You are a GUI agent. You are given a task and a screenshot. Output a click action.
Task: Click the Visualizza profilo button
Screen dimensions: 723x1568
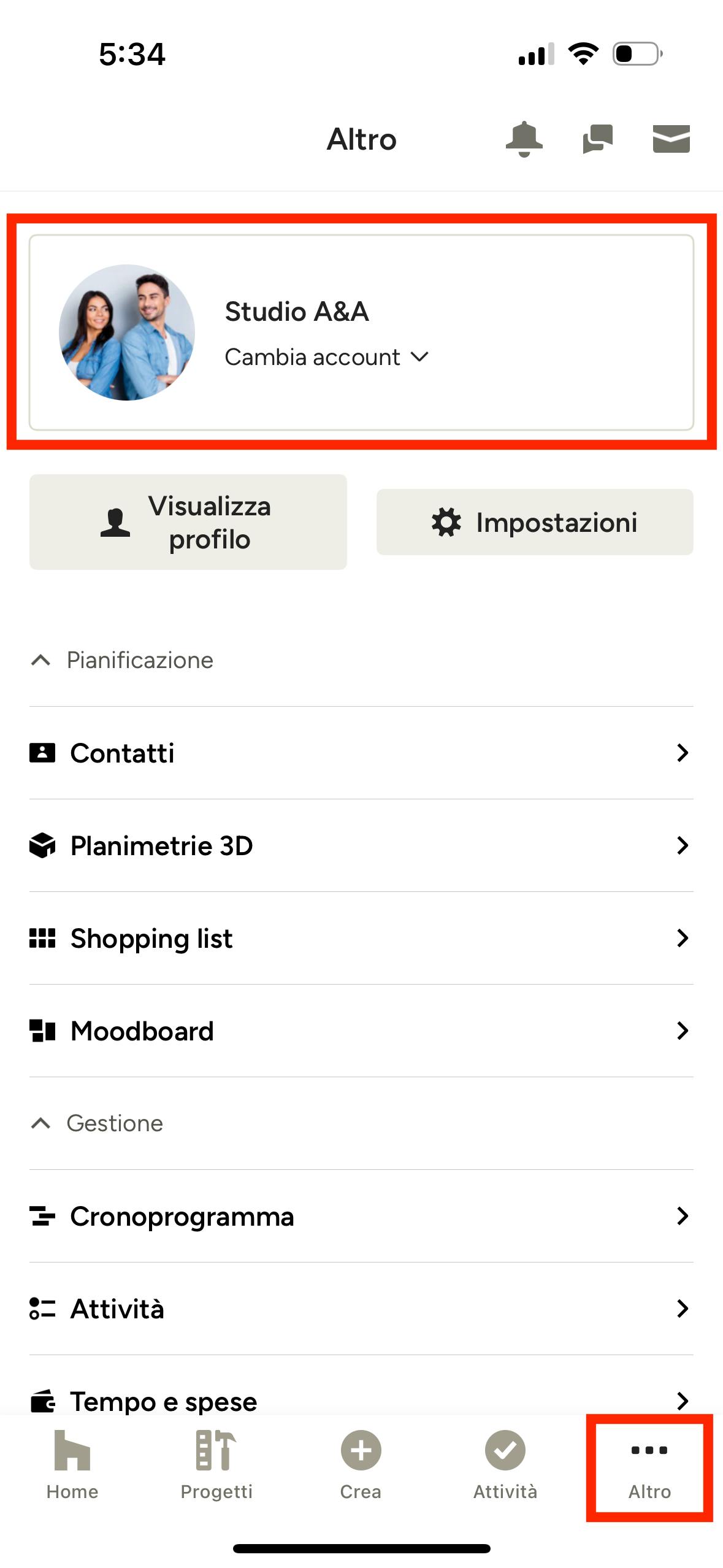[188, 522]
